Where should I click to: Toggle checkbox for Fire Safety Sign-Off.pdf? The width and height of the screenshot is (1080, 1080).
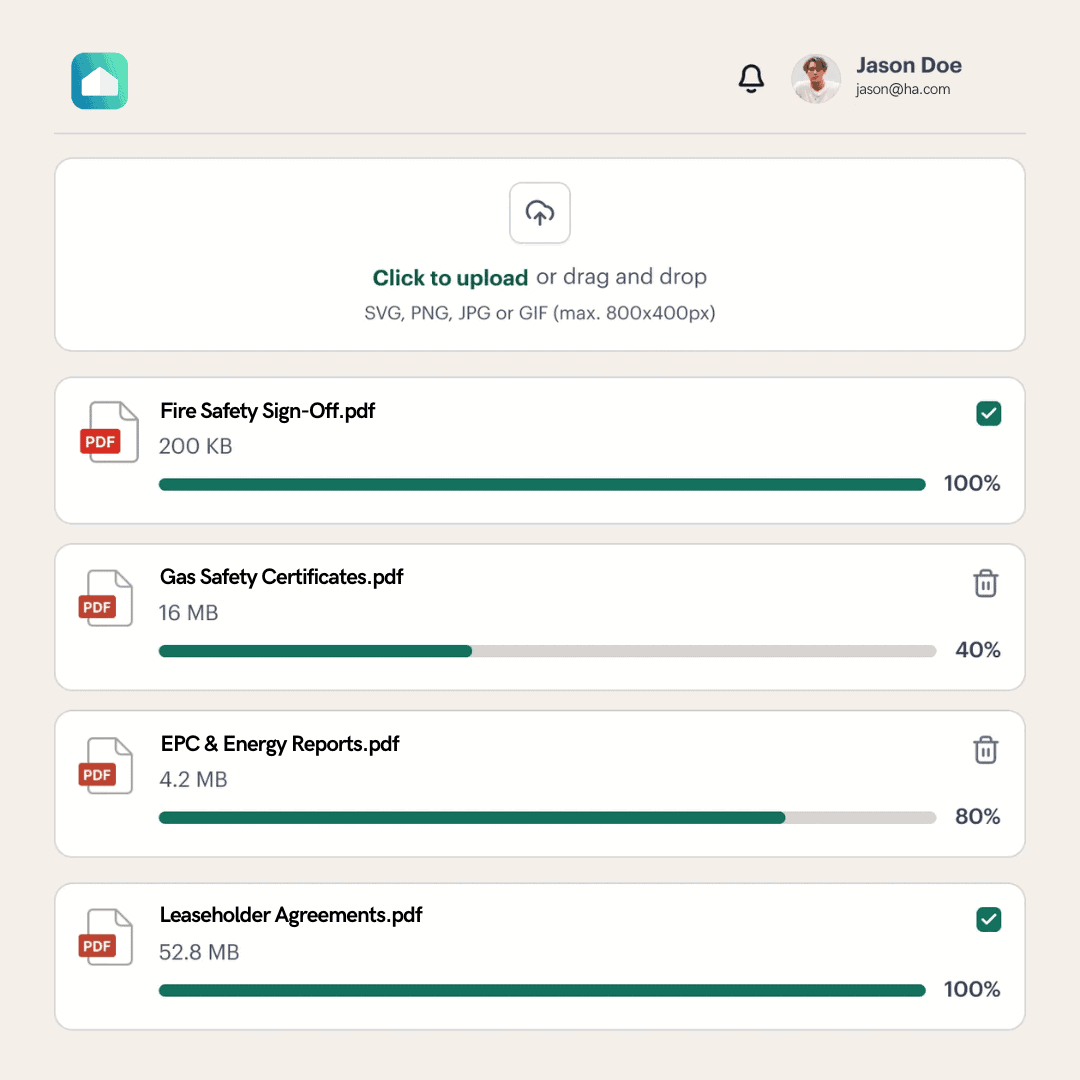[x=988, y=413]
